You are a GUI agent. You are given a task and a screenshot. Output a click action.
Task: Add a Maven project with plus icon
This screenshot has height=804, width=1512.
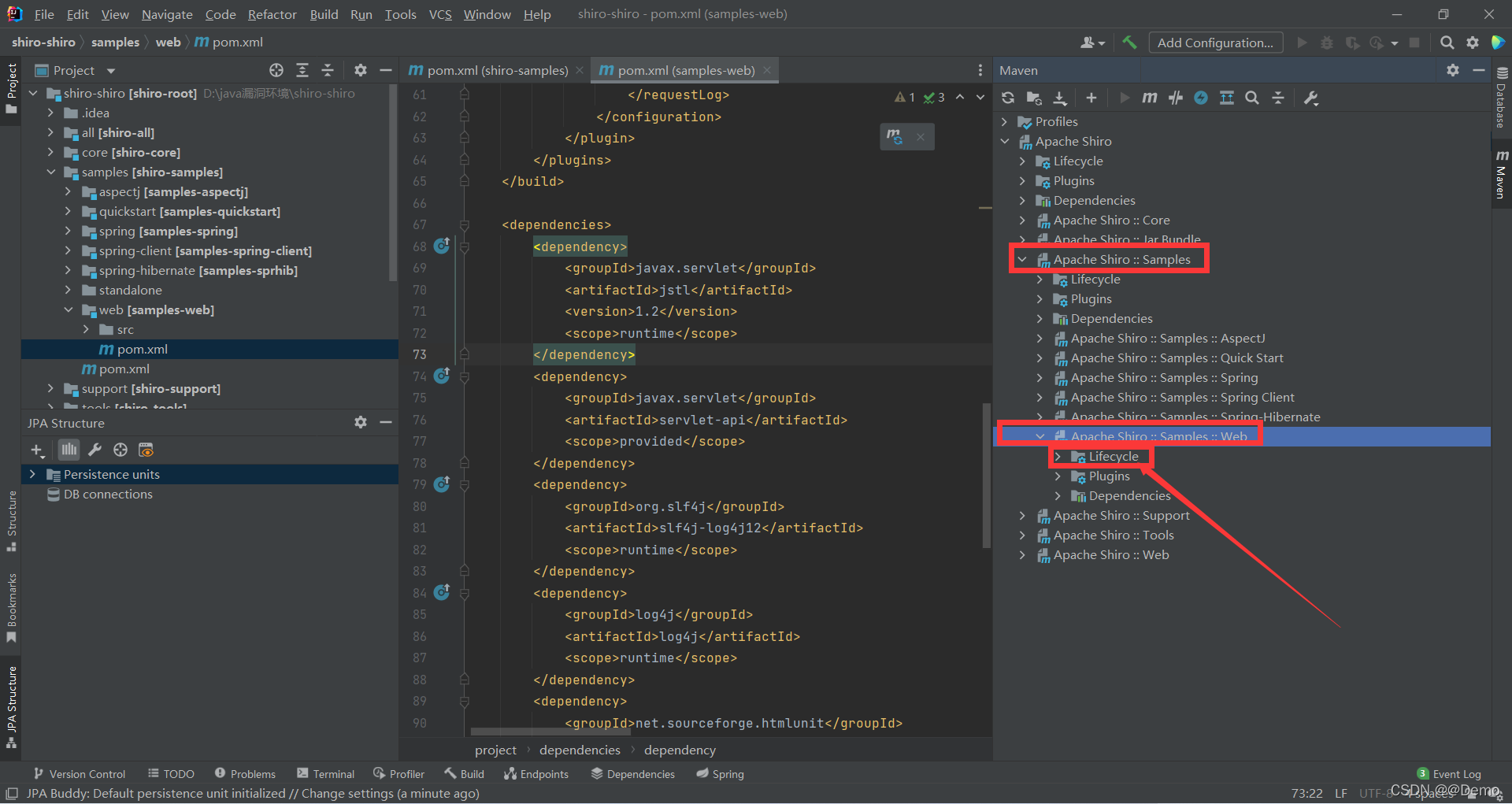point(1091,98)
